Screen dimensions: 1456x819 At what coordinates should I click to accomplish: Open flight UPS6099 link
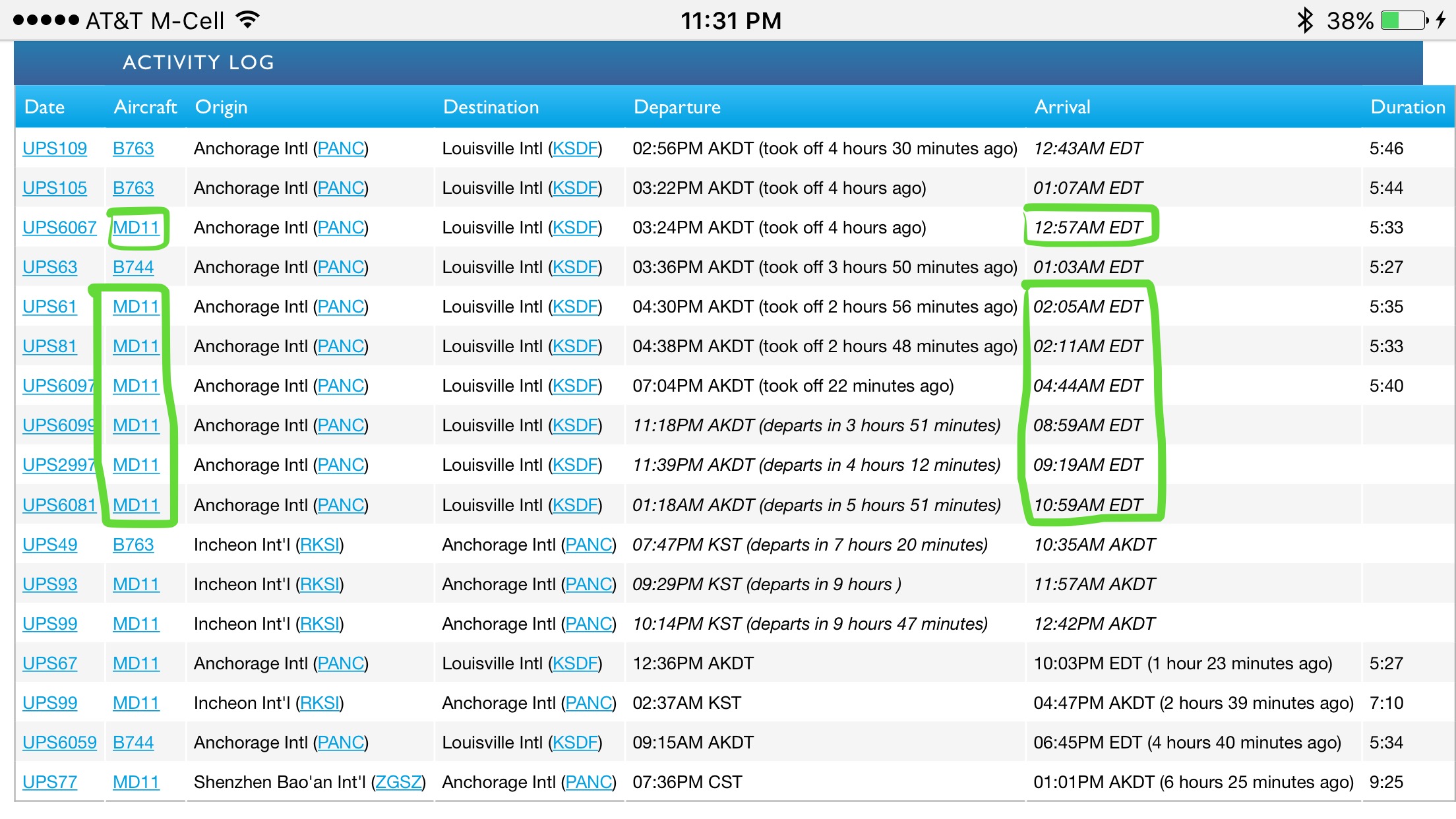(59, 425)
